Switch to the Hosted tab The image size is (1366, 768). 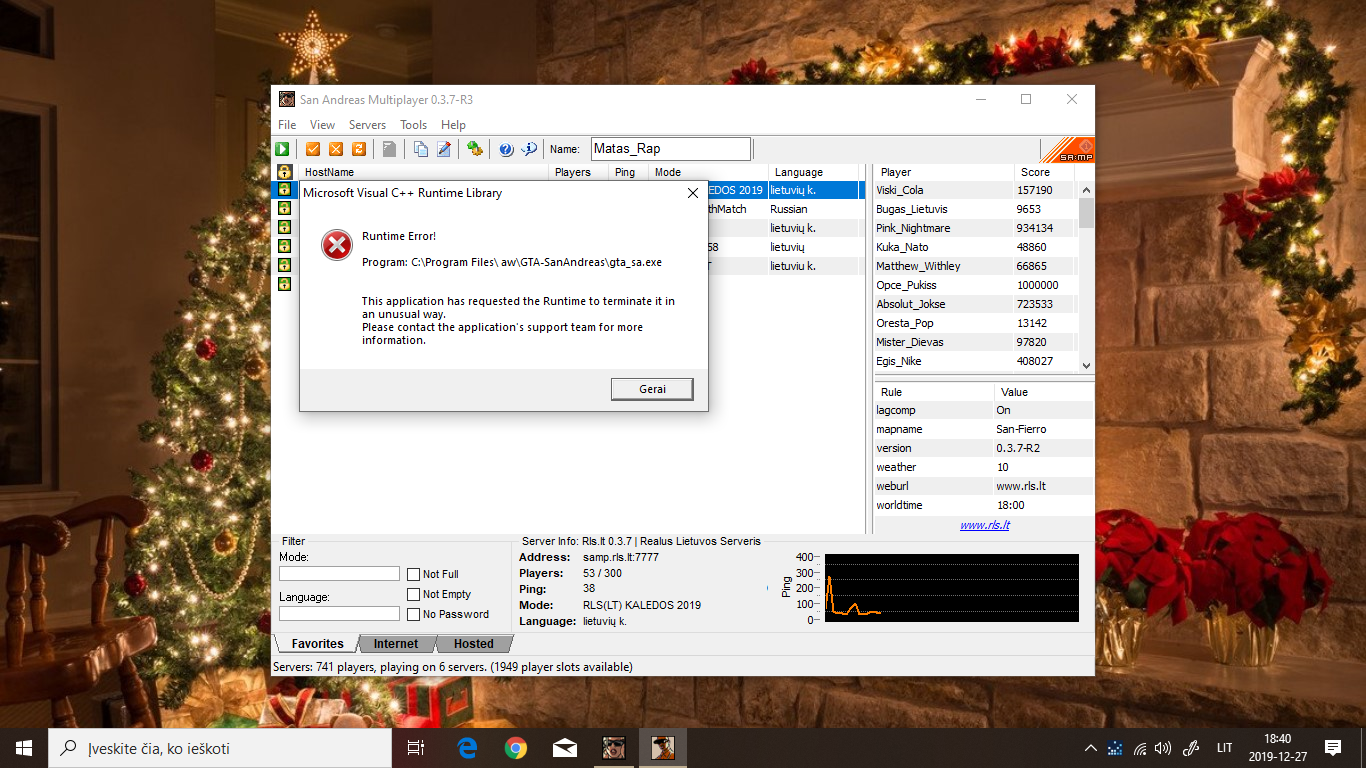(x=473, y=644)
